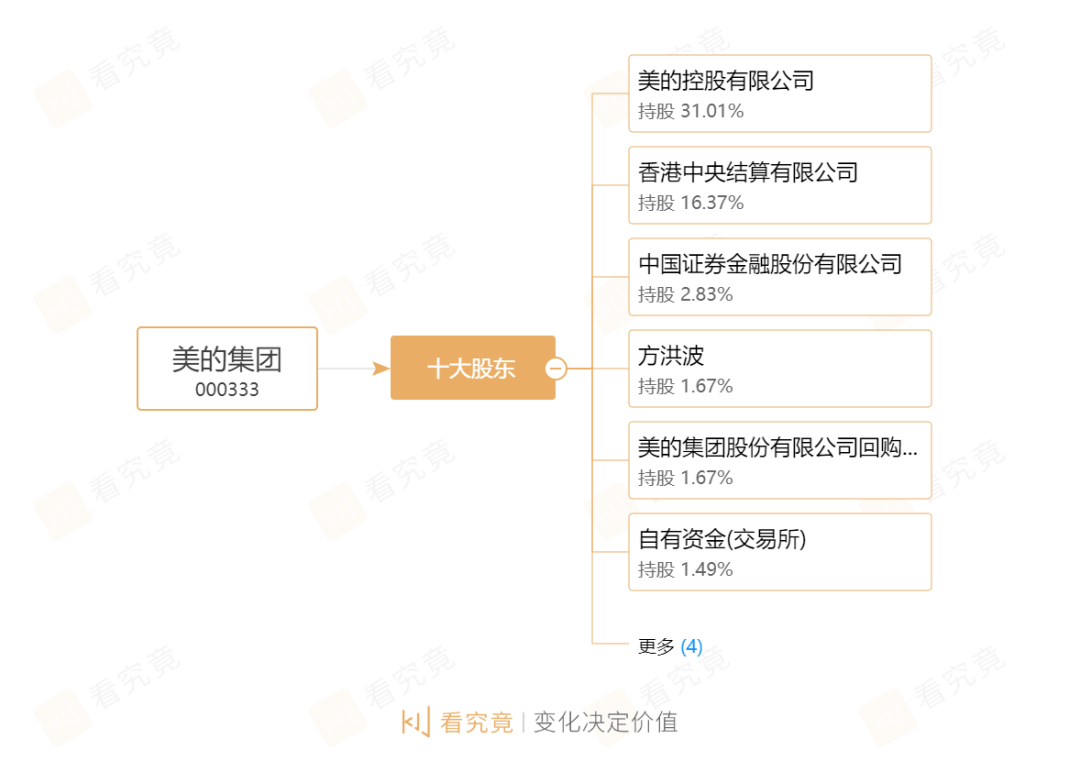Click the 持股 31.01% holding label
This screenshot has width=1080, height=761.
point(691,111)
